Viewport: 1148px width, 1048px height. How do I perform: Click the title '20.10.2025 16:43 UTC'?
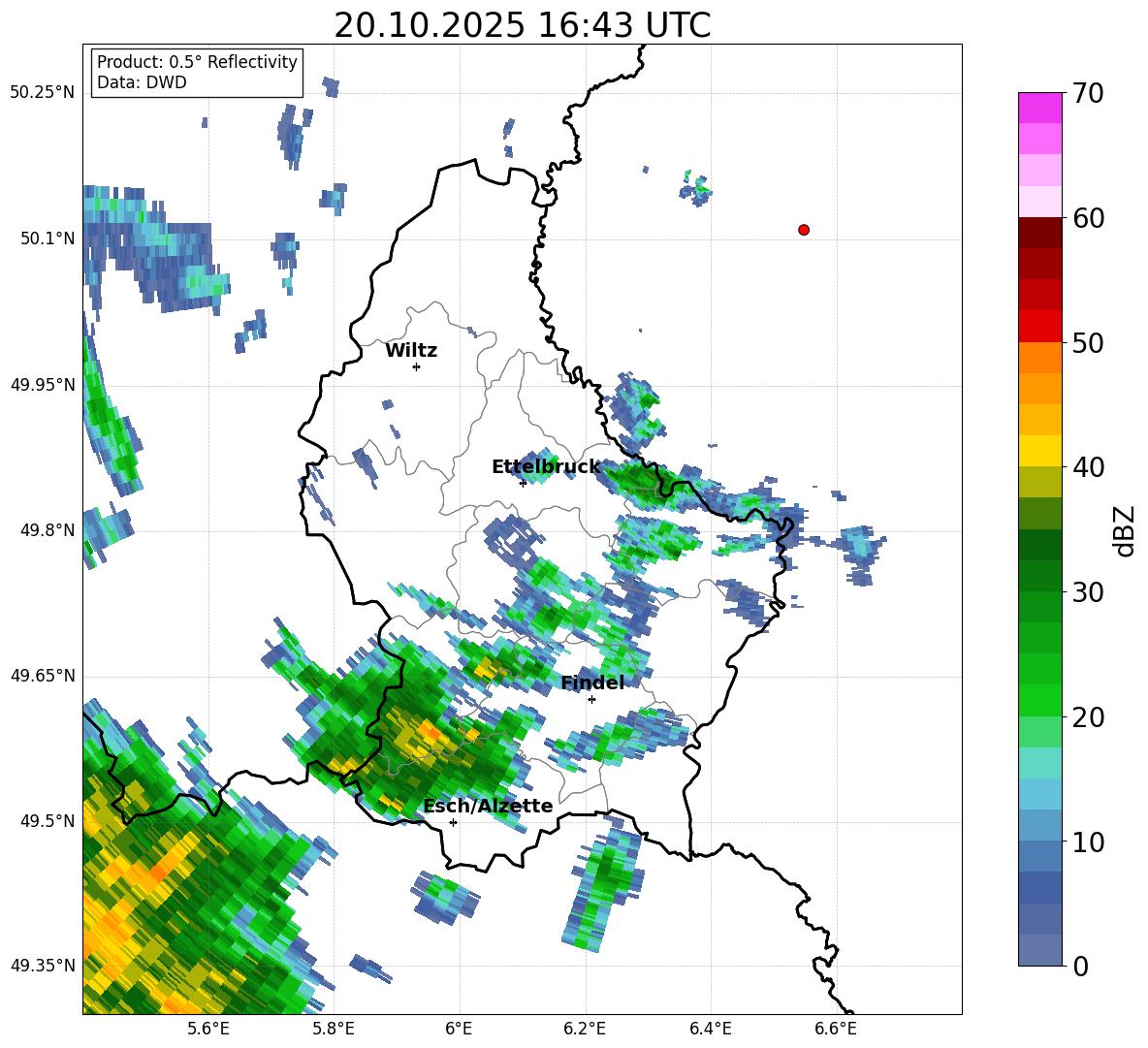(523, 25)
